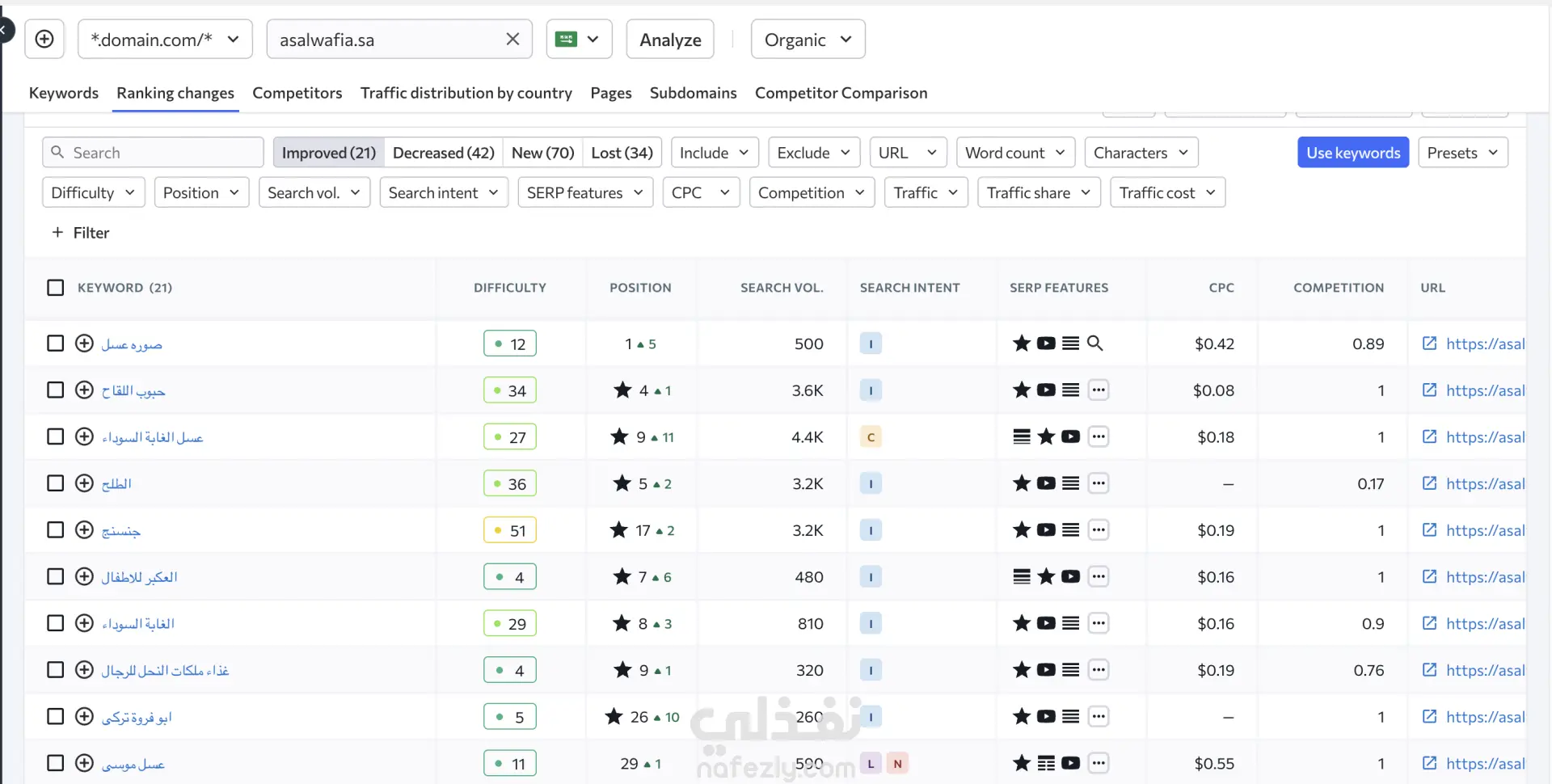Click the add project plus icon beside domain selector

tap(44, 39)
